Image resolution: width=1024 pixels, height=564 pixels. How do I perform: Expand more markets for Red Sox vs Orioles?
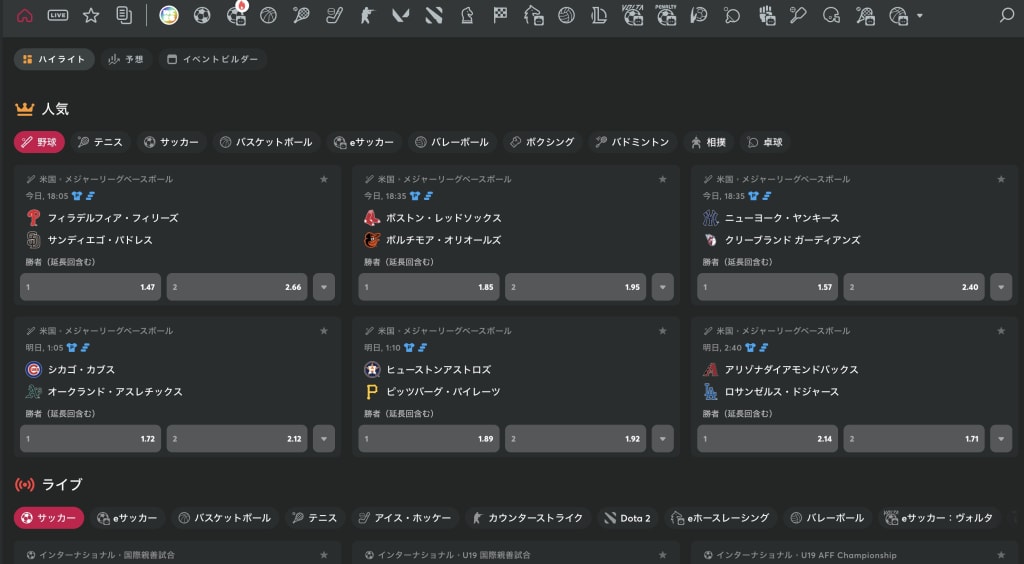(662, 287)
